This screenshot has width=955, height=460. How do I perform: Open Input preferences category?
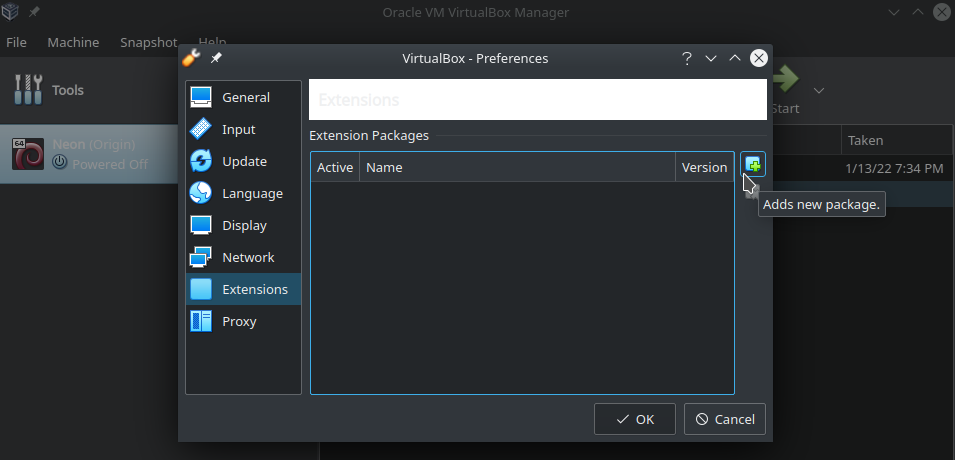pos(243,129)
